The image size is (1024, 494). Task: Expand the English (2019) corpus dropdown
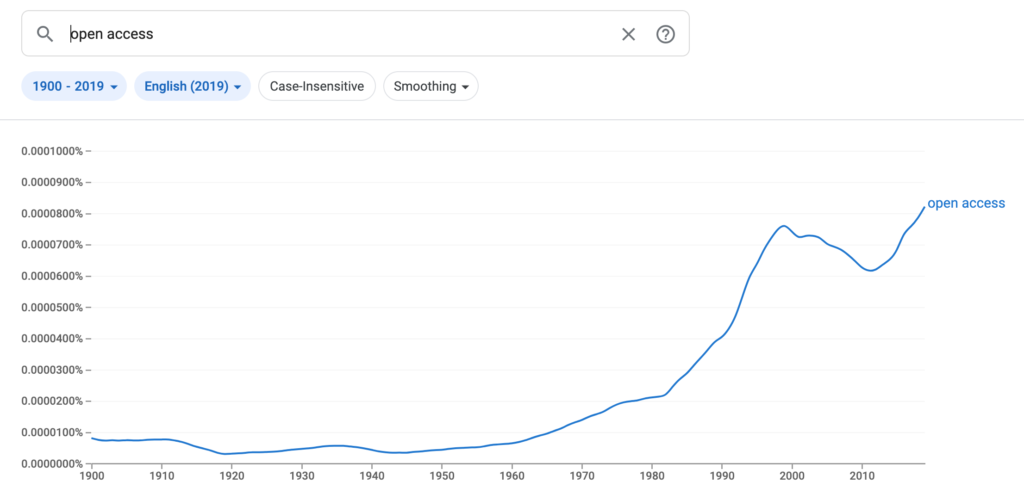point(192,86)
